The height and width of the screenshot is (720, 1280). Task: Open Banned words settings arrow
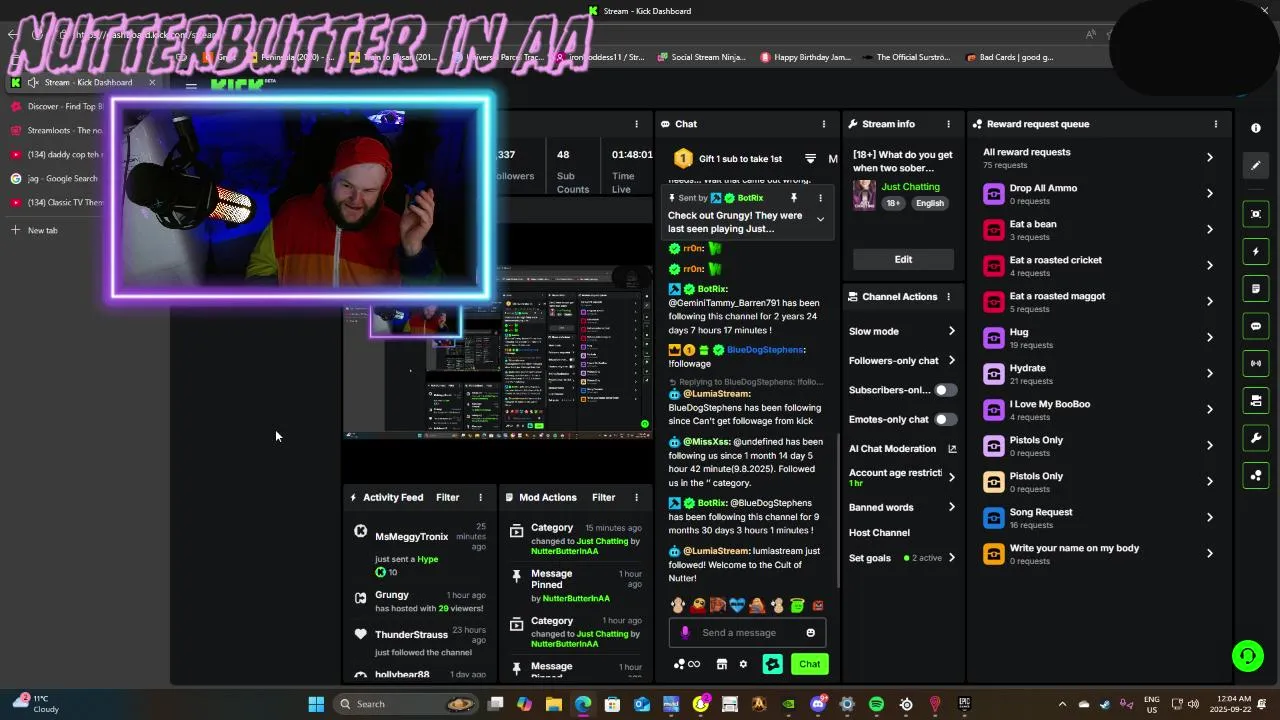(951, 507)
